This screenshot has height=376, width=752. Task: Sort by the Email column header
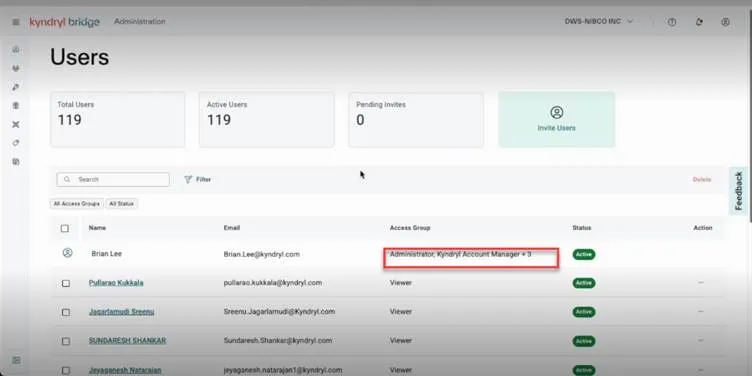[232, 228]
